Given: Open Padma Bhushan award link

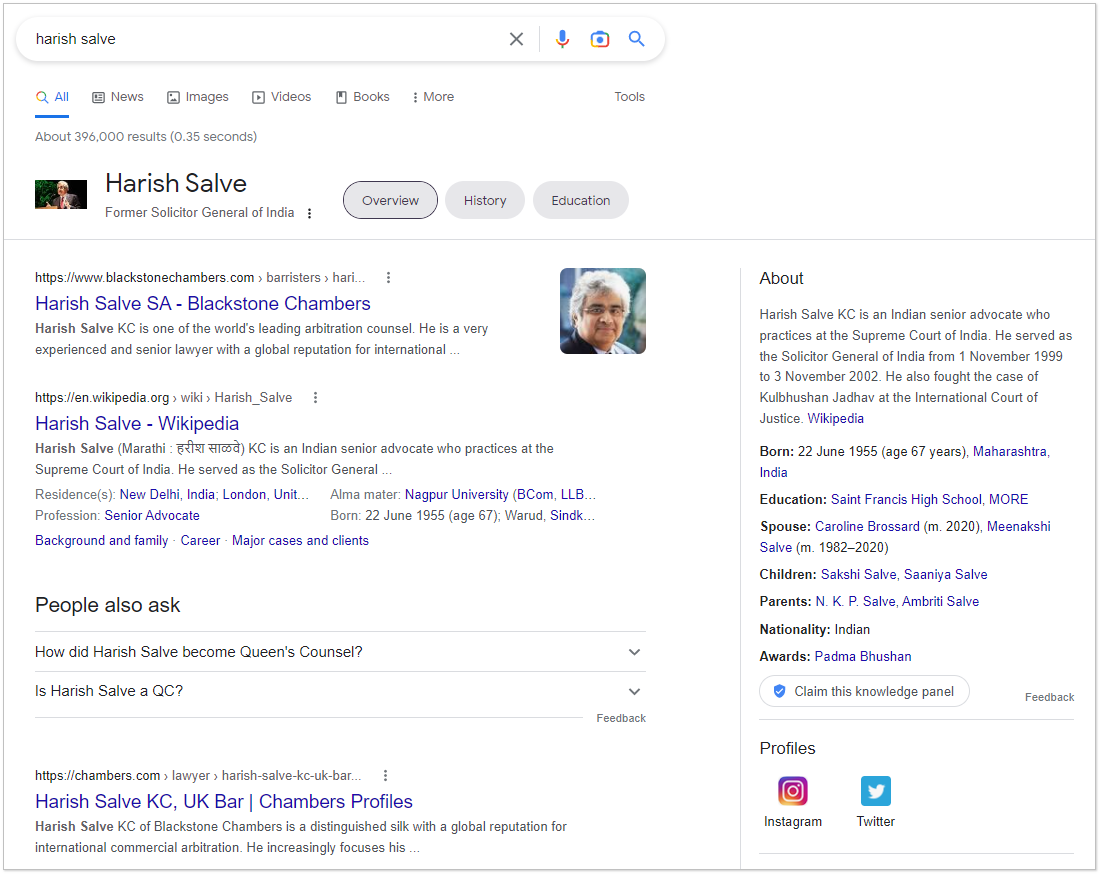Looking at the screenshot, I should tap(863, 657).
